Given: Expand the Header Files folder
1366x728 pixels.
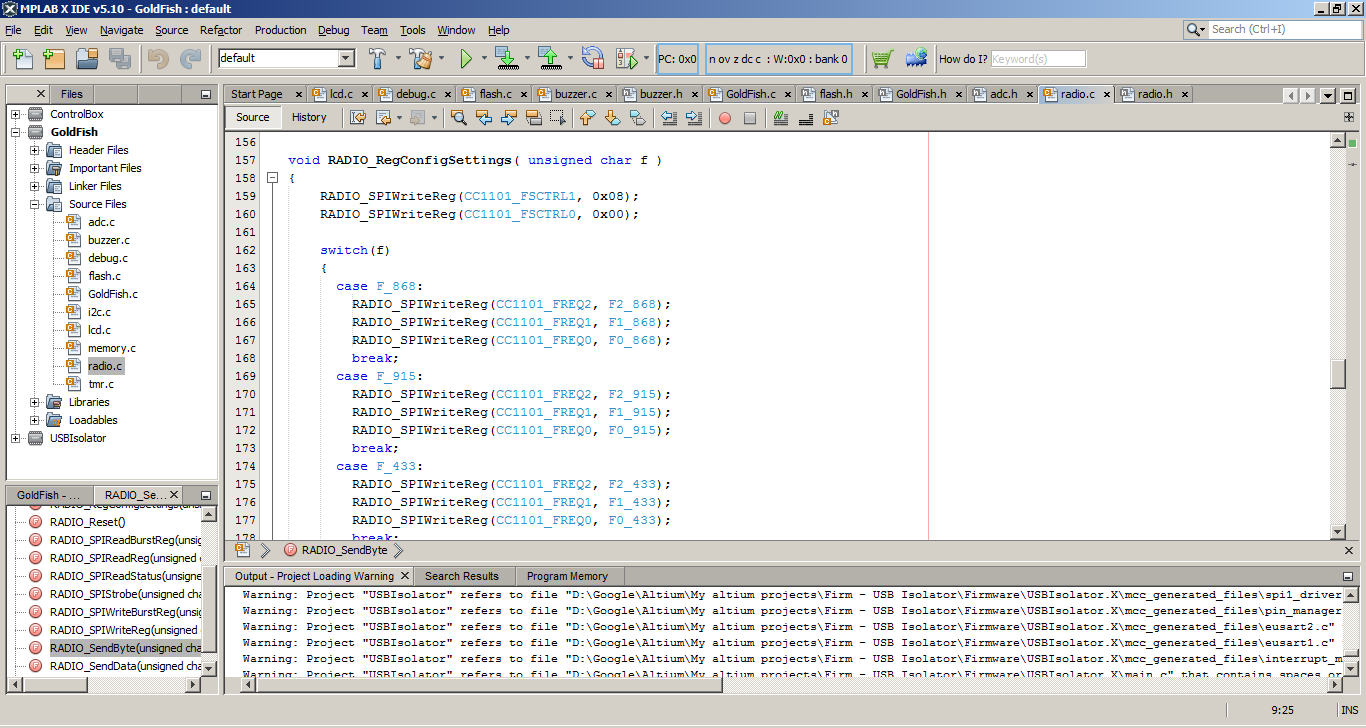Looking at the screenshot, I should (35, 150).
